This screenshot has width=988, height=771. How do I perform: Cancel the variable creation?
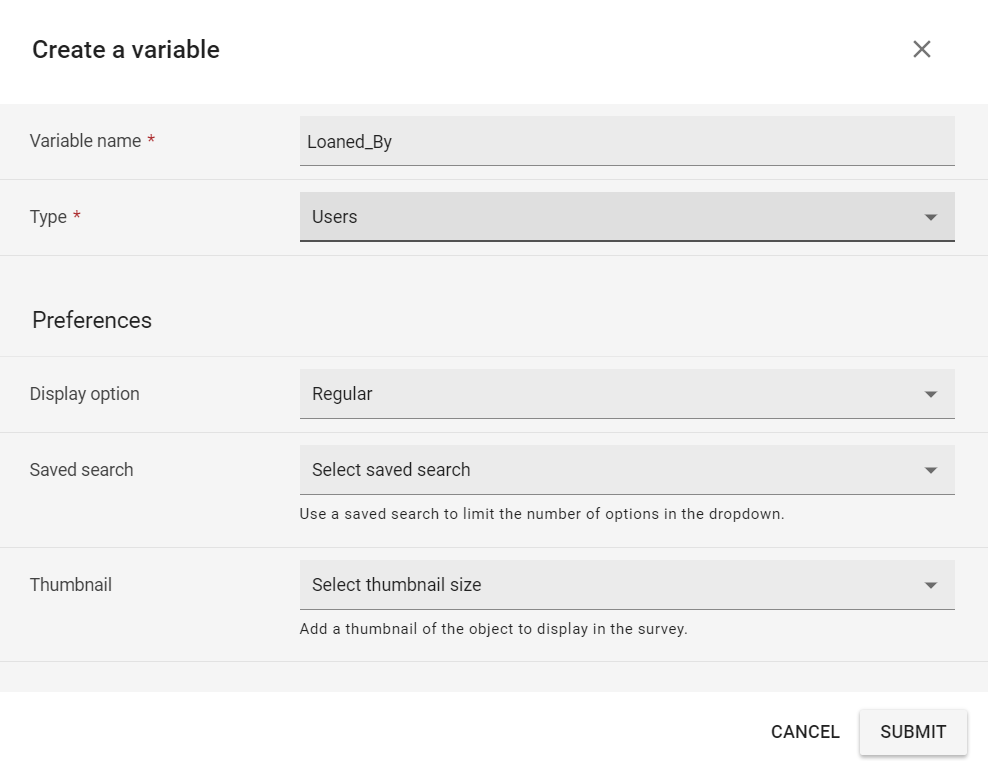tap(805, 732)
